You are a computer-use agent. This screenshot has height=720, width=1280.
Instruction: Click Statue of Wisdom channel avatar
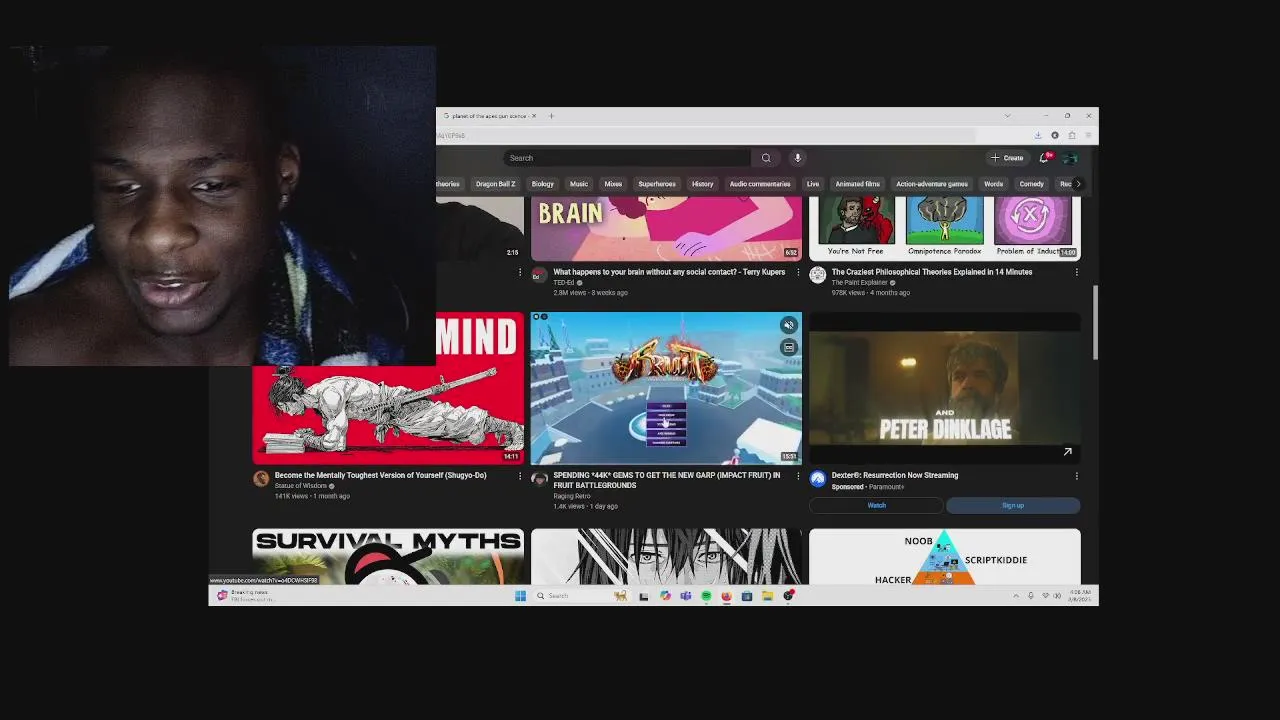click(261, 479)
